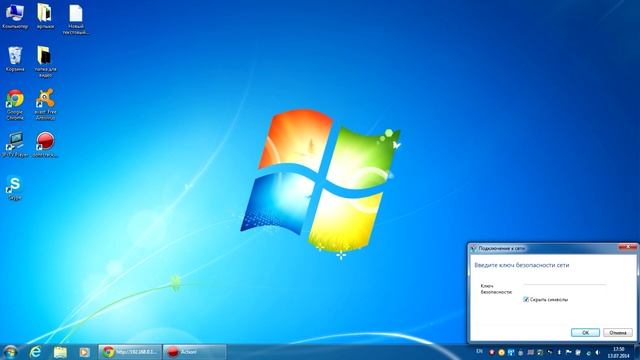Image resolution: width=640 pixels, height=360 pixels.
Task: Open the Windows Start menu orb
Action: [10, 352]
